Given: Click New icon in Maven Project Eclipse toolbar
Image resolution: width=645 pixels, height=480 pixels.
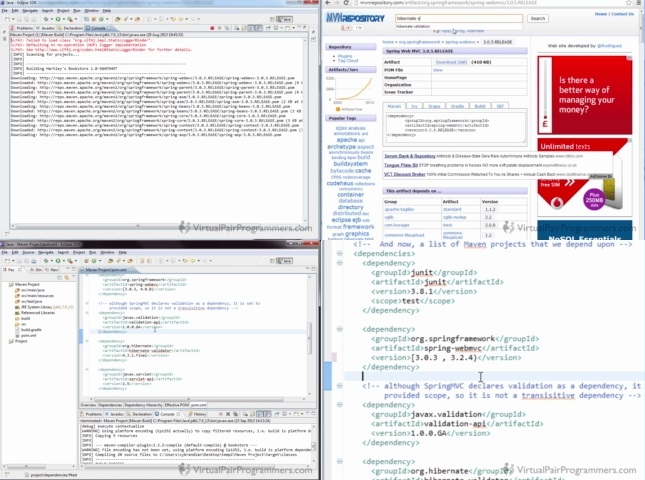Looking at the screenshot, I should (7, 261).
